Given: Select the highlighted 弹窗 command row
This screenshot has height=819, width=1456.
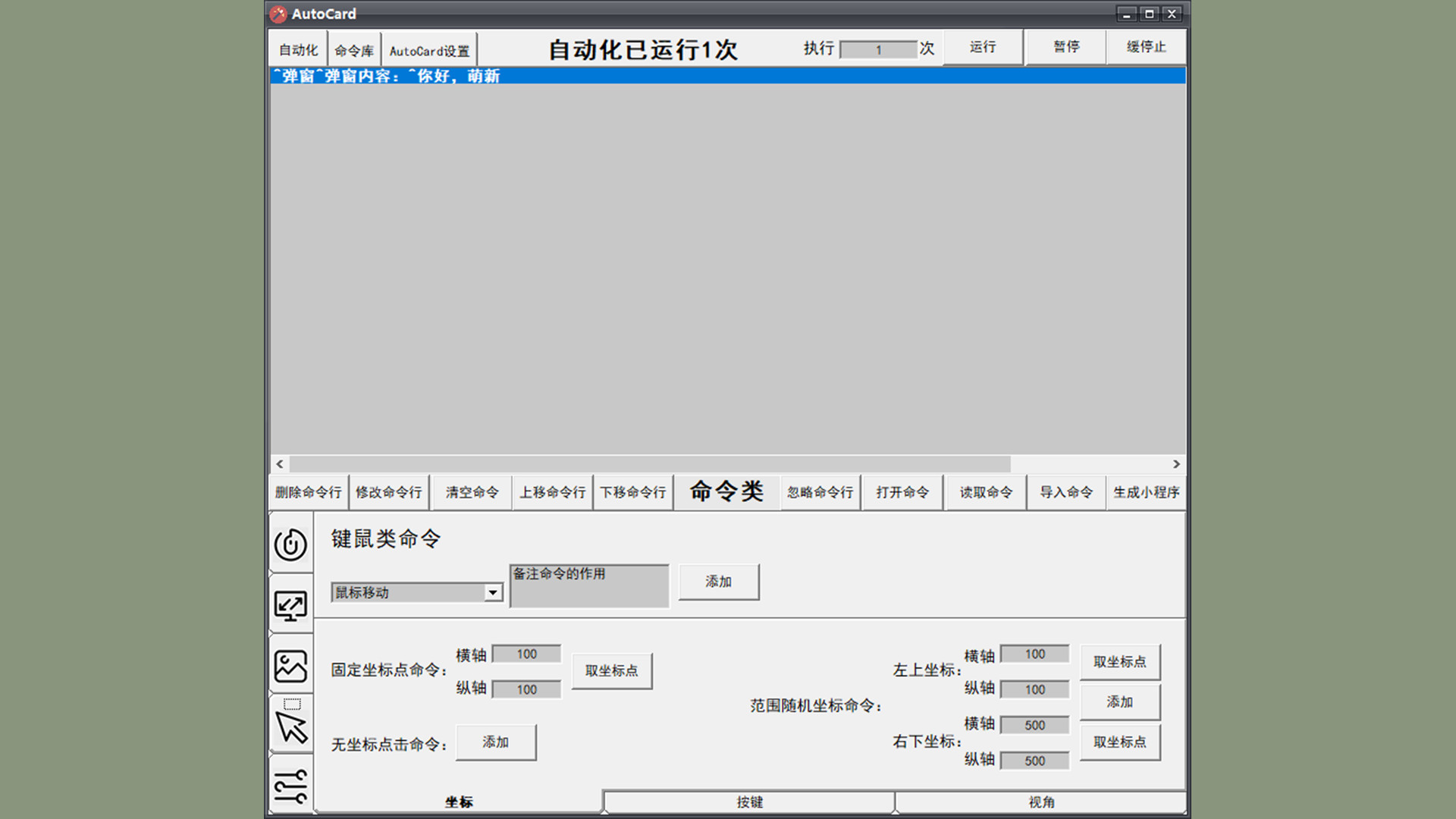Looking at the screenshot, I should pyautogui.click(x=727, y=76).
